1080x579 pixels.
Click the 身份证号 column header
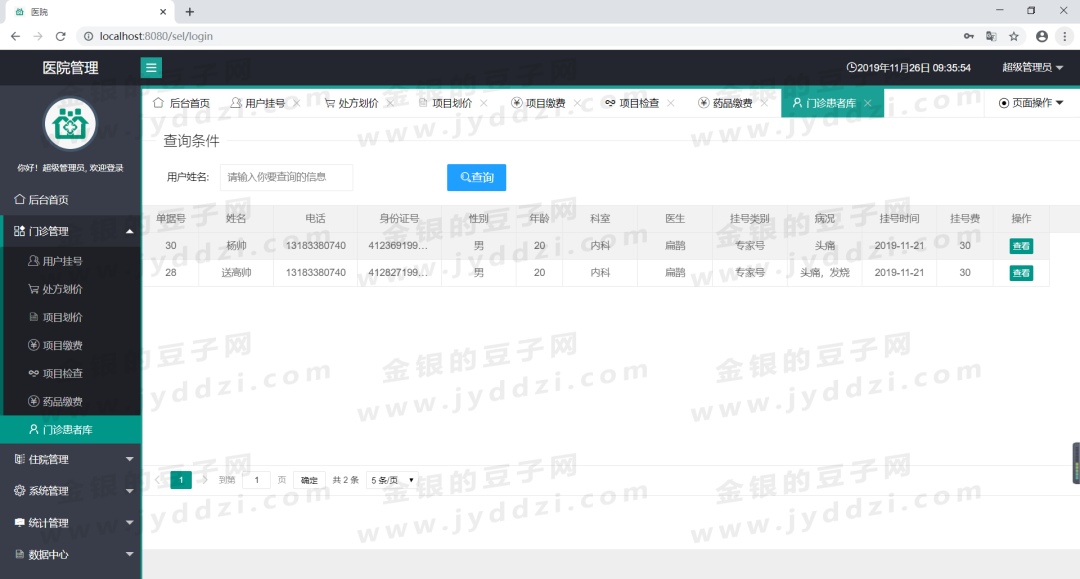click(399, 219)
